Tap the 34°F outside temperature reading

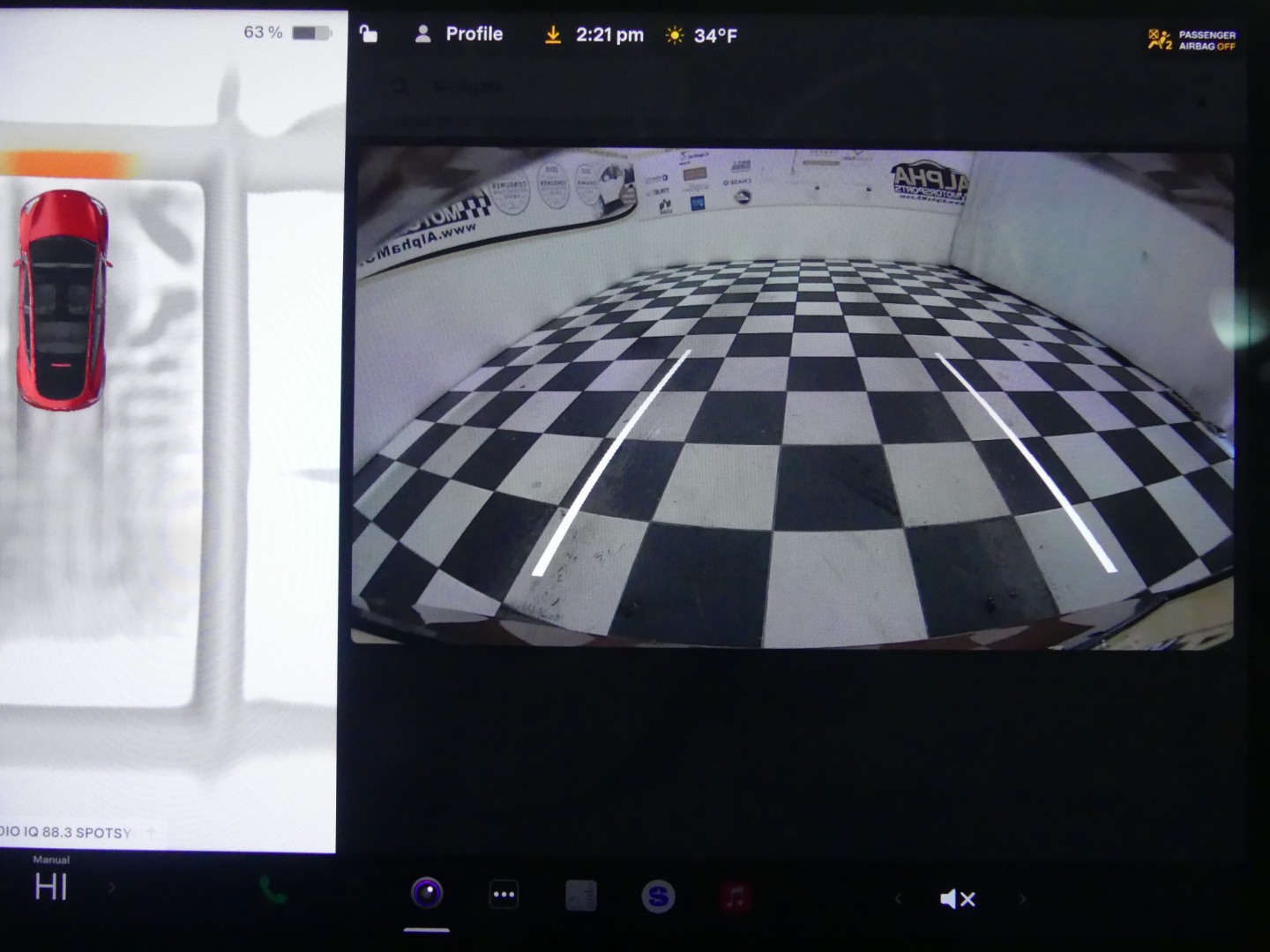tap(715, 36)
